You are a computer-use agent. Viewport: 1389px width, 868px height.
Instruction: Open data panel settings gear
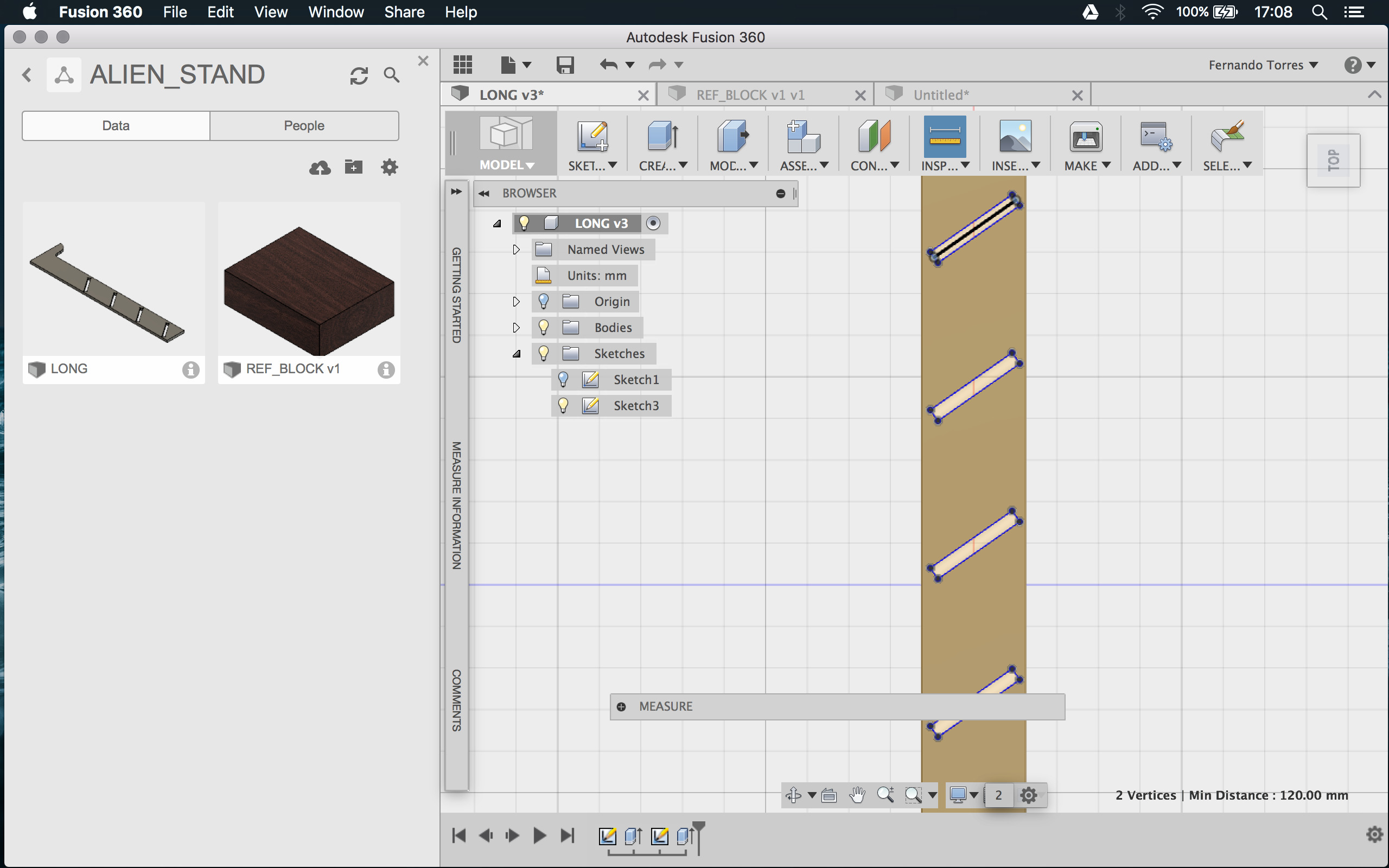(390, 168)
